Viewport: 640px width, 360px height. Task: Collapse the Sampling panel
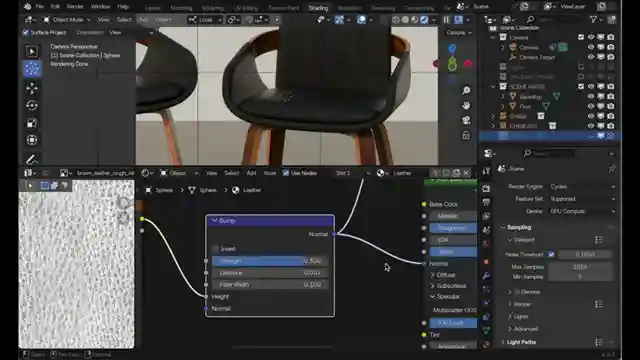coord(503,227)
